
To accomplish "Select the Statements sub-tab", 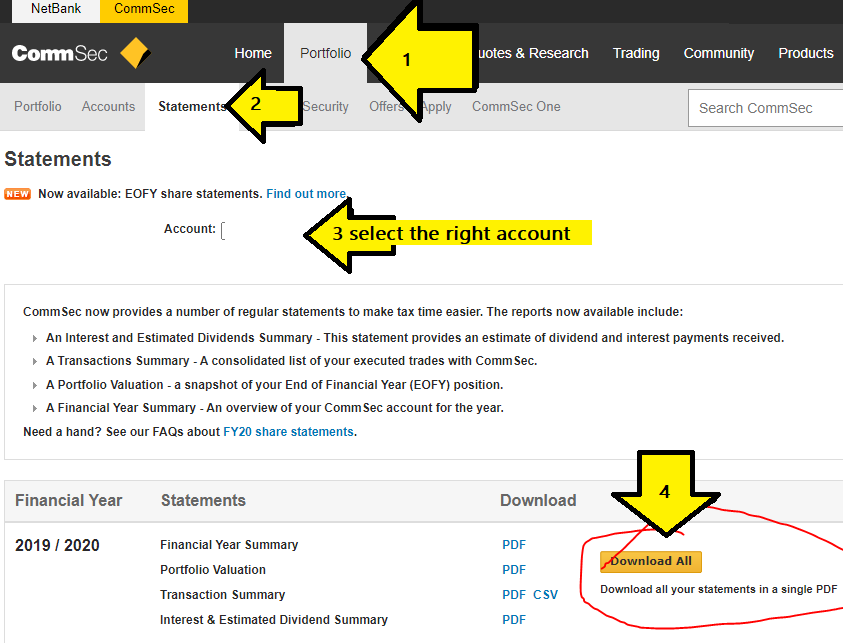I will 192,106.
